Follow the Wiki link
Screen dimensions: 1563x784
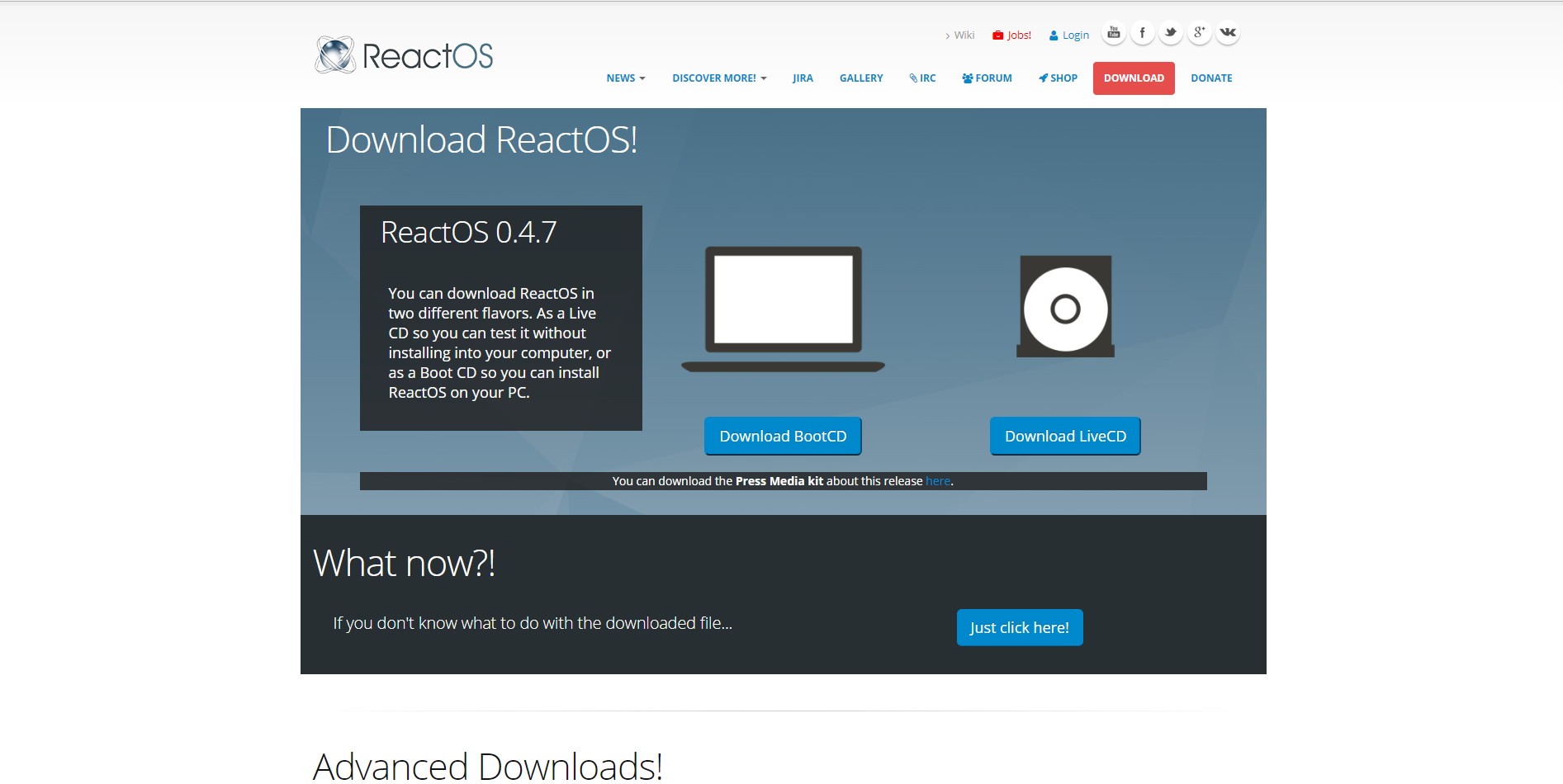pos(960,35)
